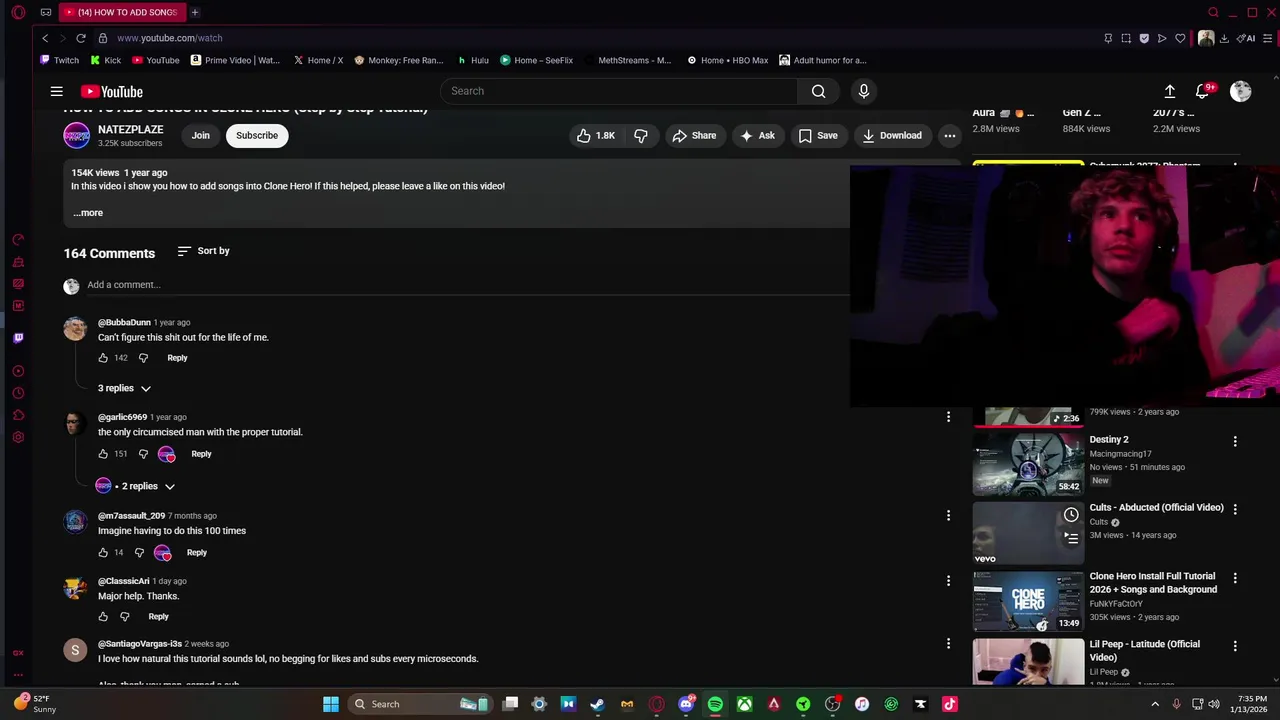The width and height of the screenshot is (1280, 720).
Task: Open the Destiny 2 video thumbnail
Action: [x=1028, y=463]
